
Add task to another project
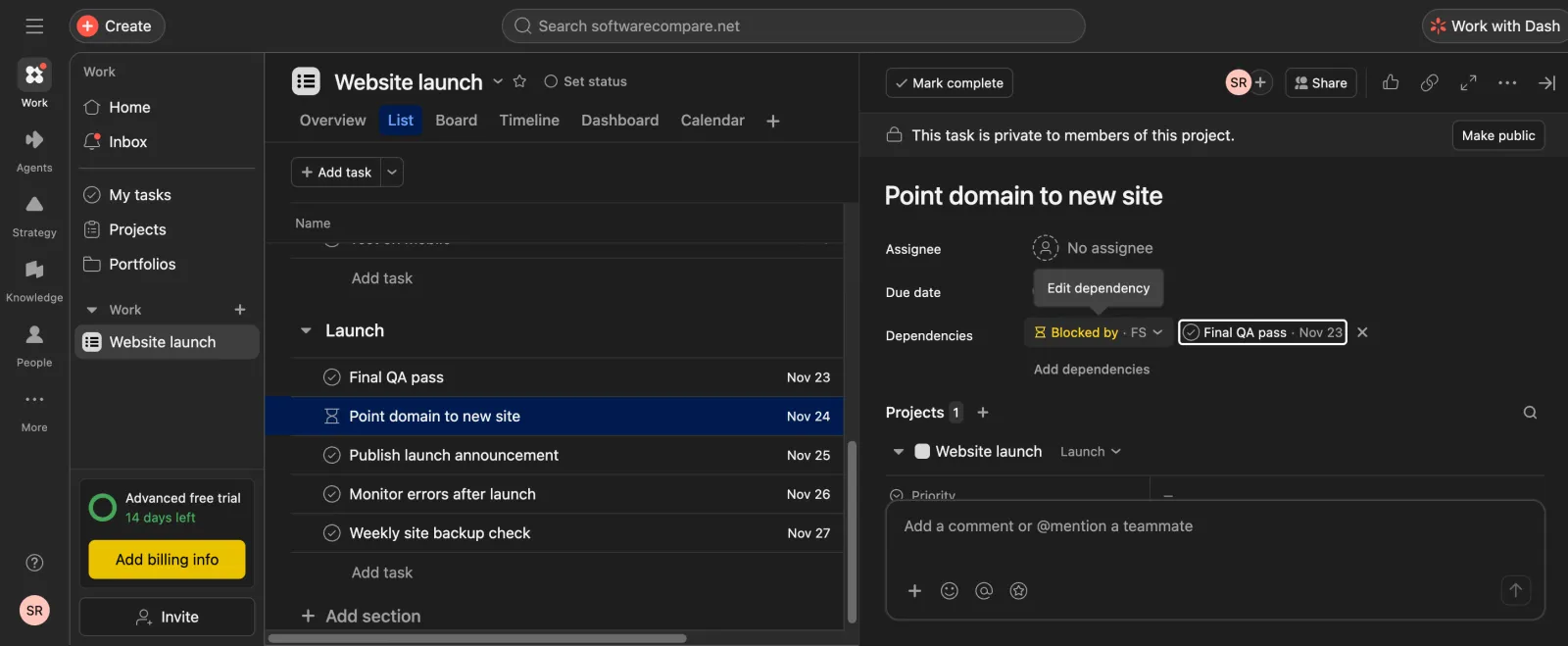tap(983, 413)
